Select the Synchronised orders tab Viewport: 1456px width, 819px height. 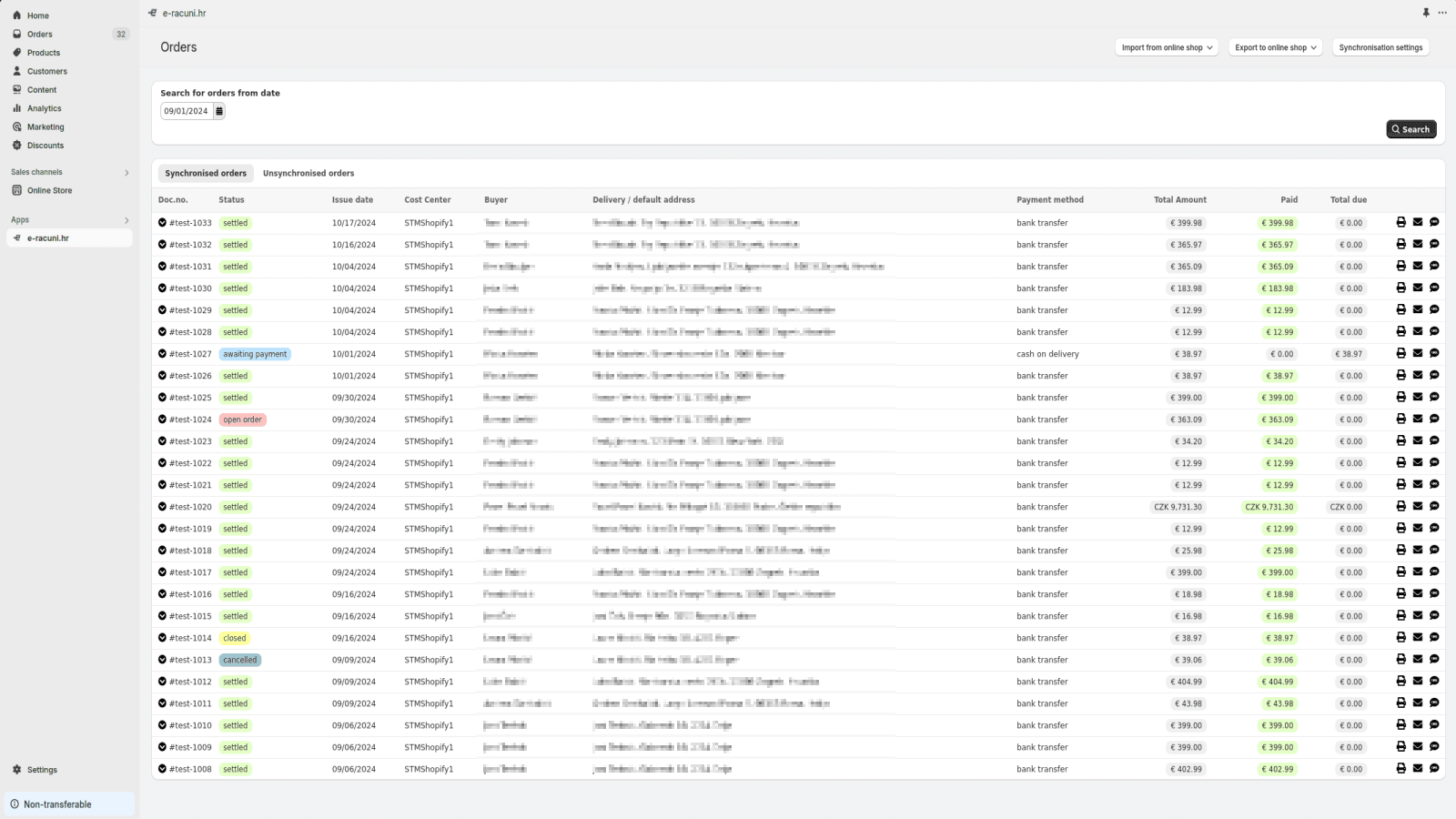tap(205, 173)
